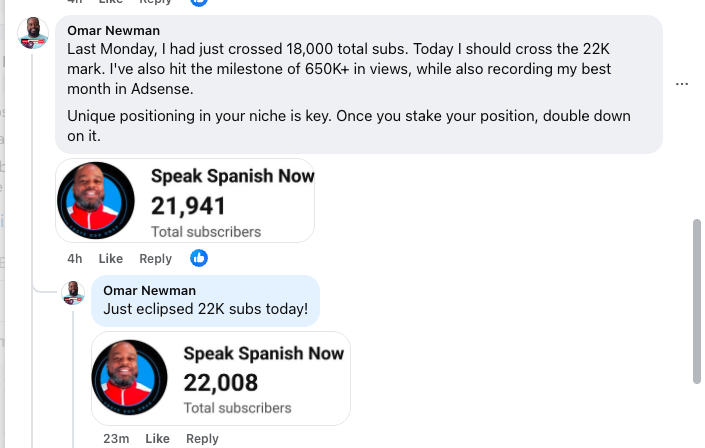Click the channel logo beside the 21,941 count

96,200
